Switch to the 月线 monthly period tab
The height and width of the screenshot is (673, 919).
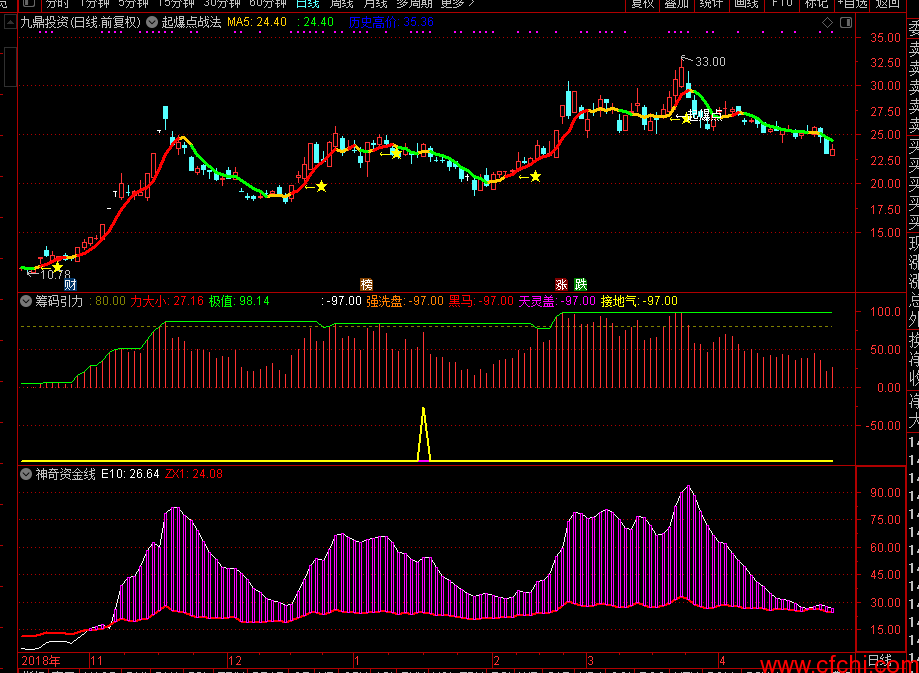(375, 4)
